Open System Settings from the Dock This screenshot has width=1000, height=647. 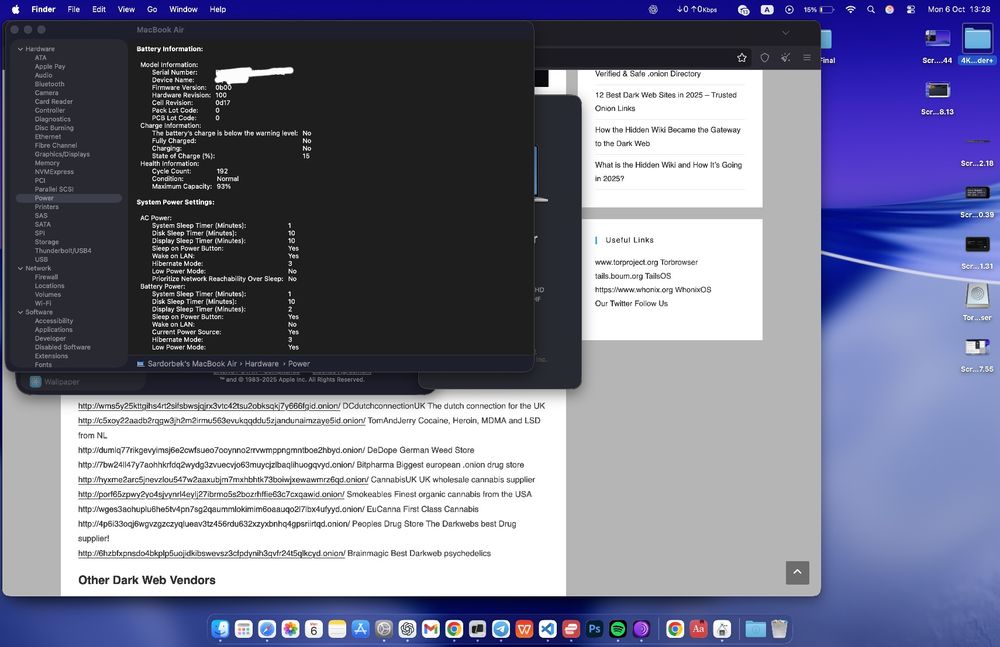point(384,629)
